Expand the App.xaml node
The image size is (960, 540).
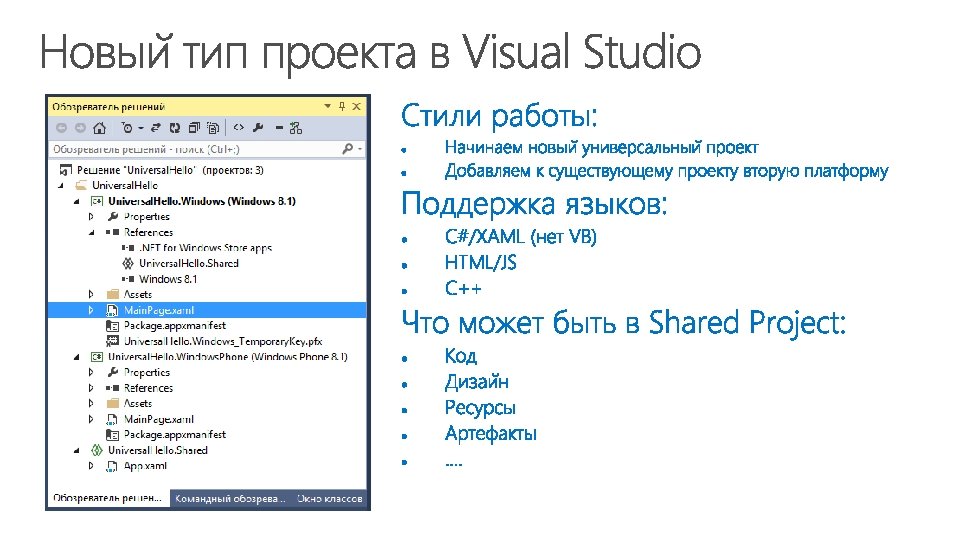point(91,466)
